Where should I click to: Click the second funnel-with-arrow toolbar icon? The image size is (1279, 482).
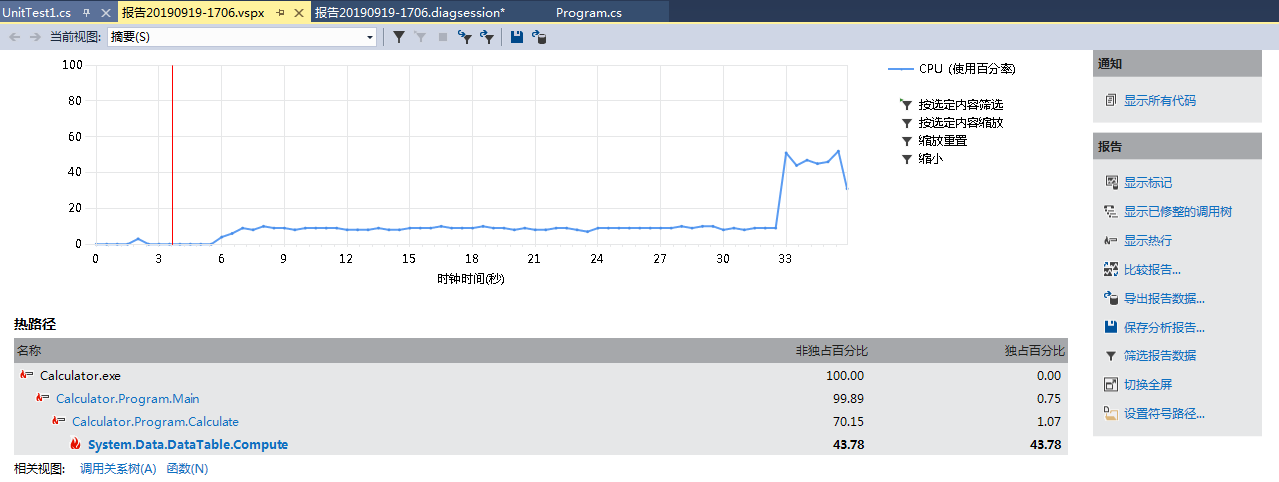pos(487,37)
